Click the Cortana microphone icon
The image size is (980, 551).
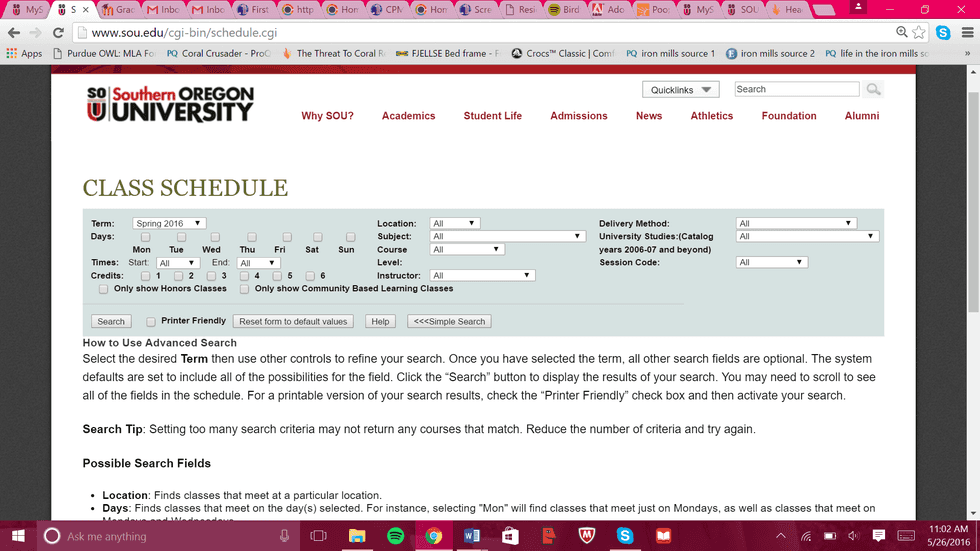[x=284, y=536]
